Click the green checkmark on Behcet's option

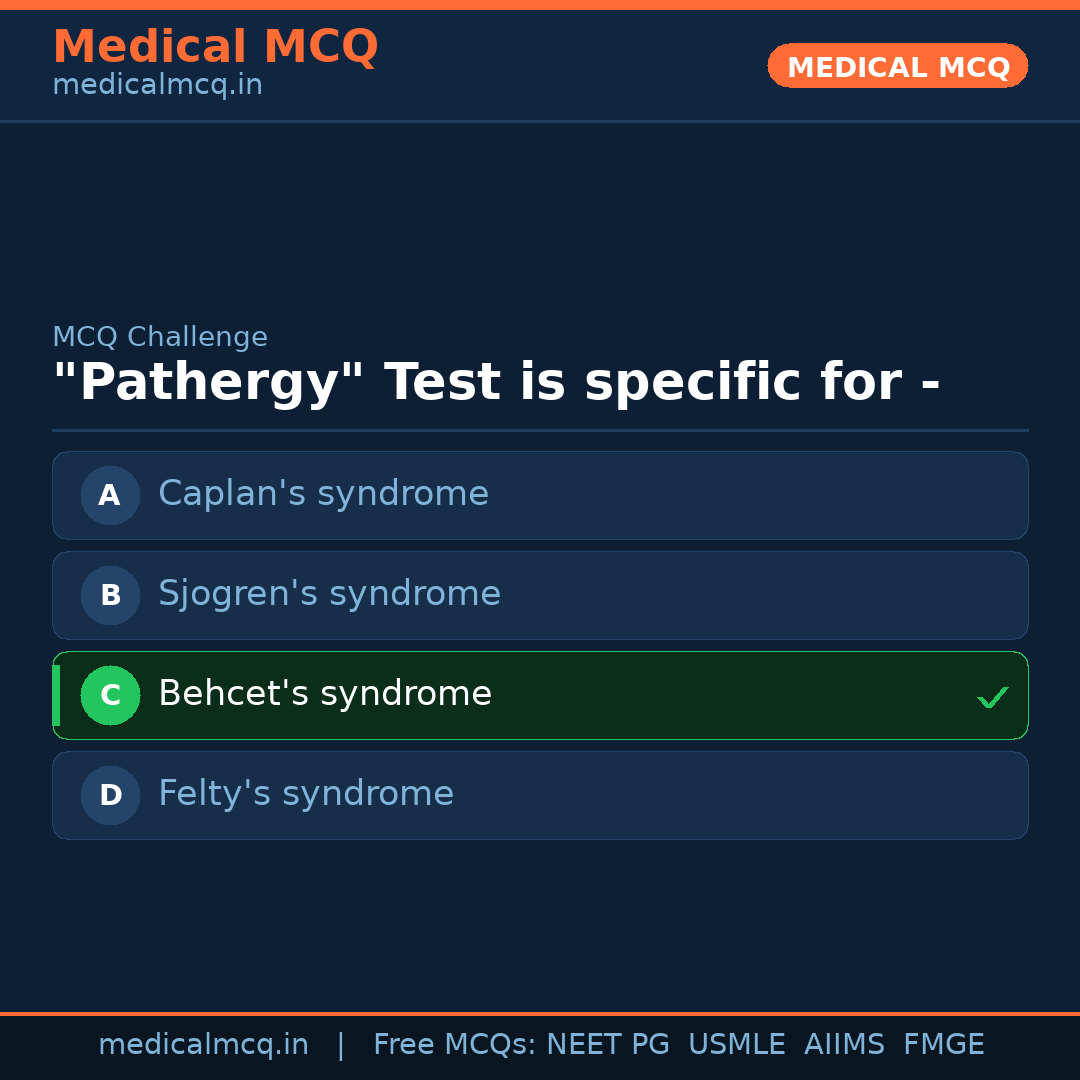992,697
